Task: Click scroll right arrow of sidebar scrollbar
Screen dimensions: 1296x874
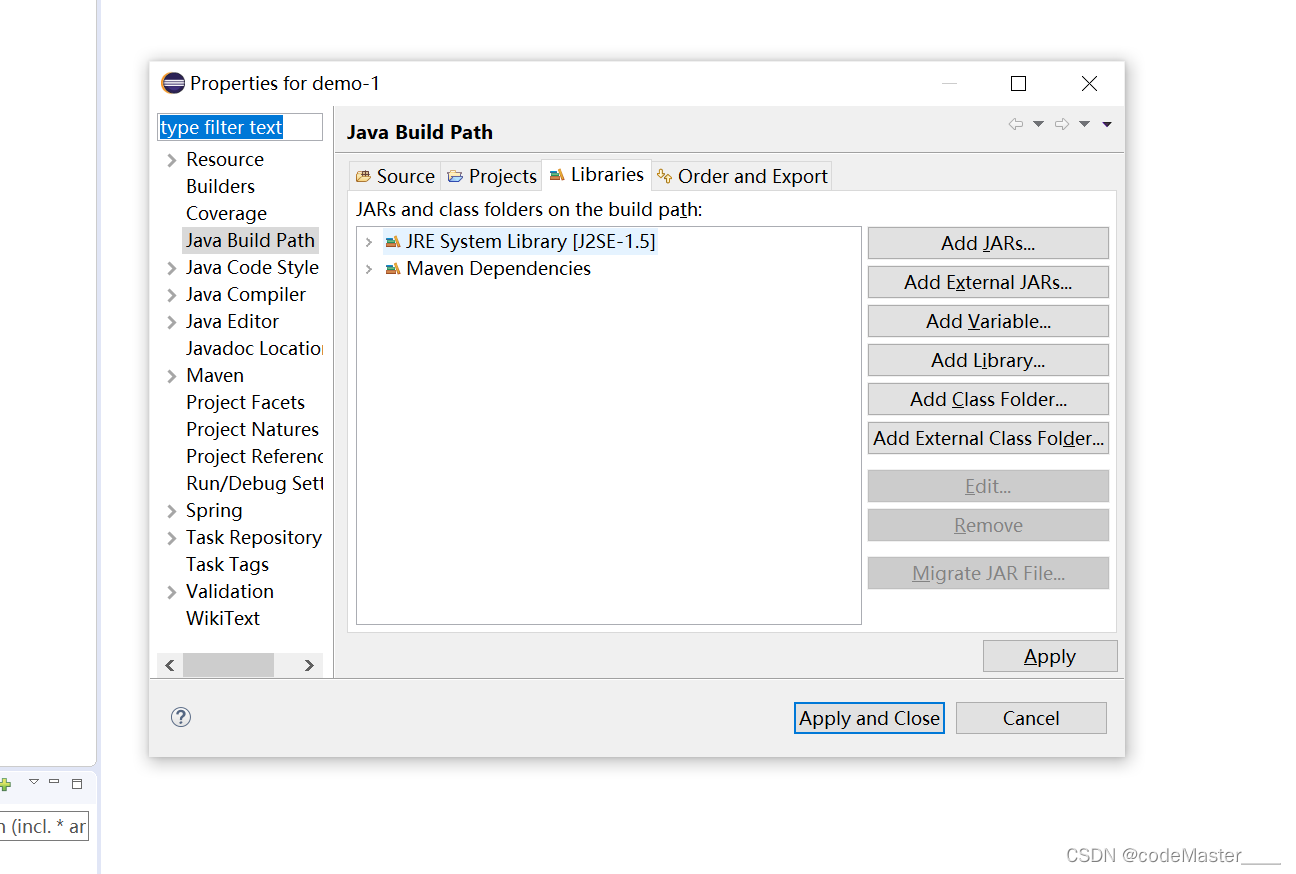Action: coord(309,665)
